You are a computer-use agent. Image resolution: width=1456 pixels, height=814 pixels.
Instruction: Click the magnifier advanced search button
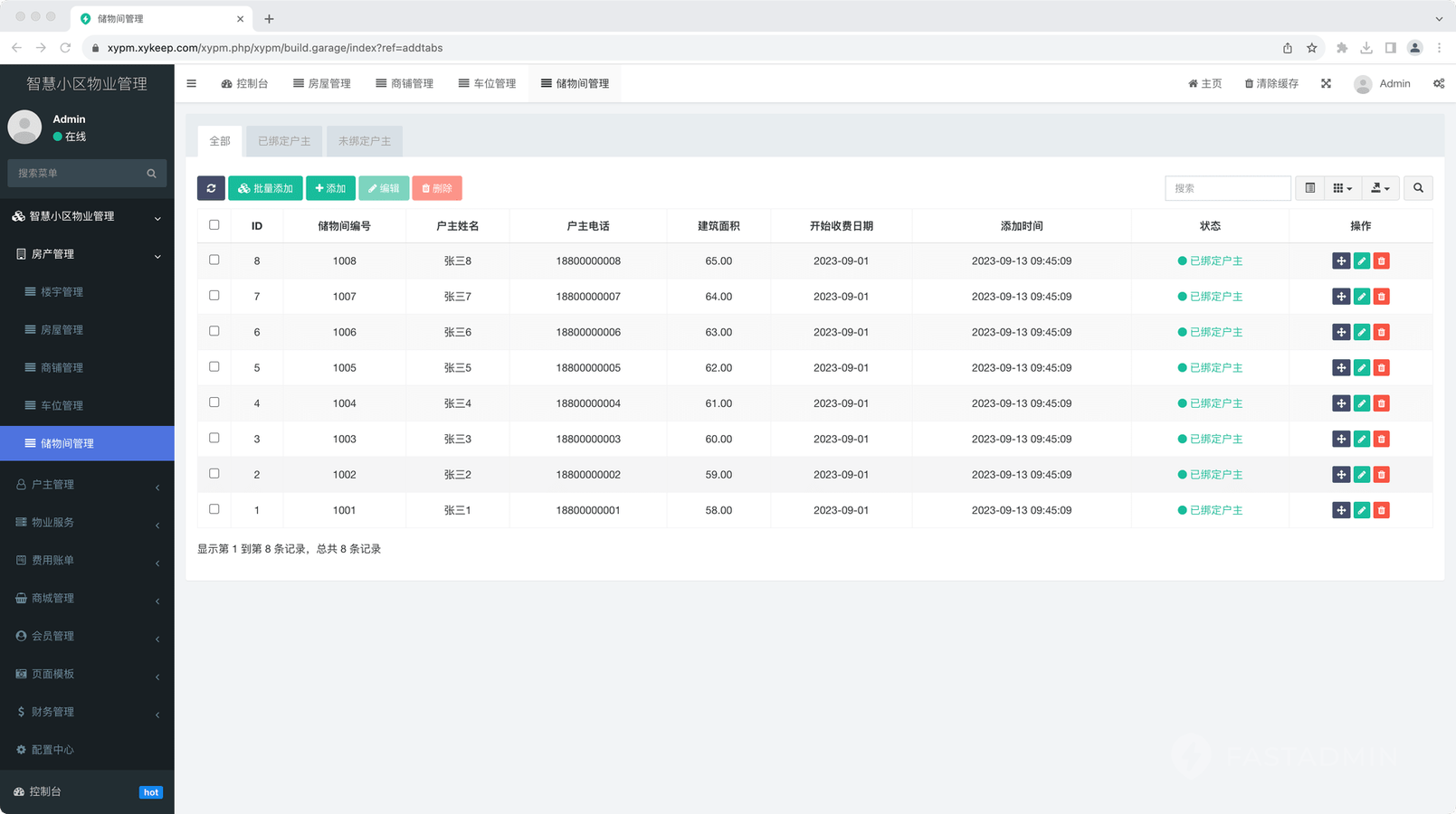coord(1418,188)
